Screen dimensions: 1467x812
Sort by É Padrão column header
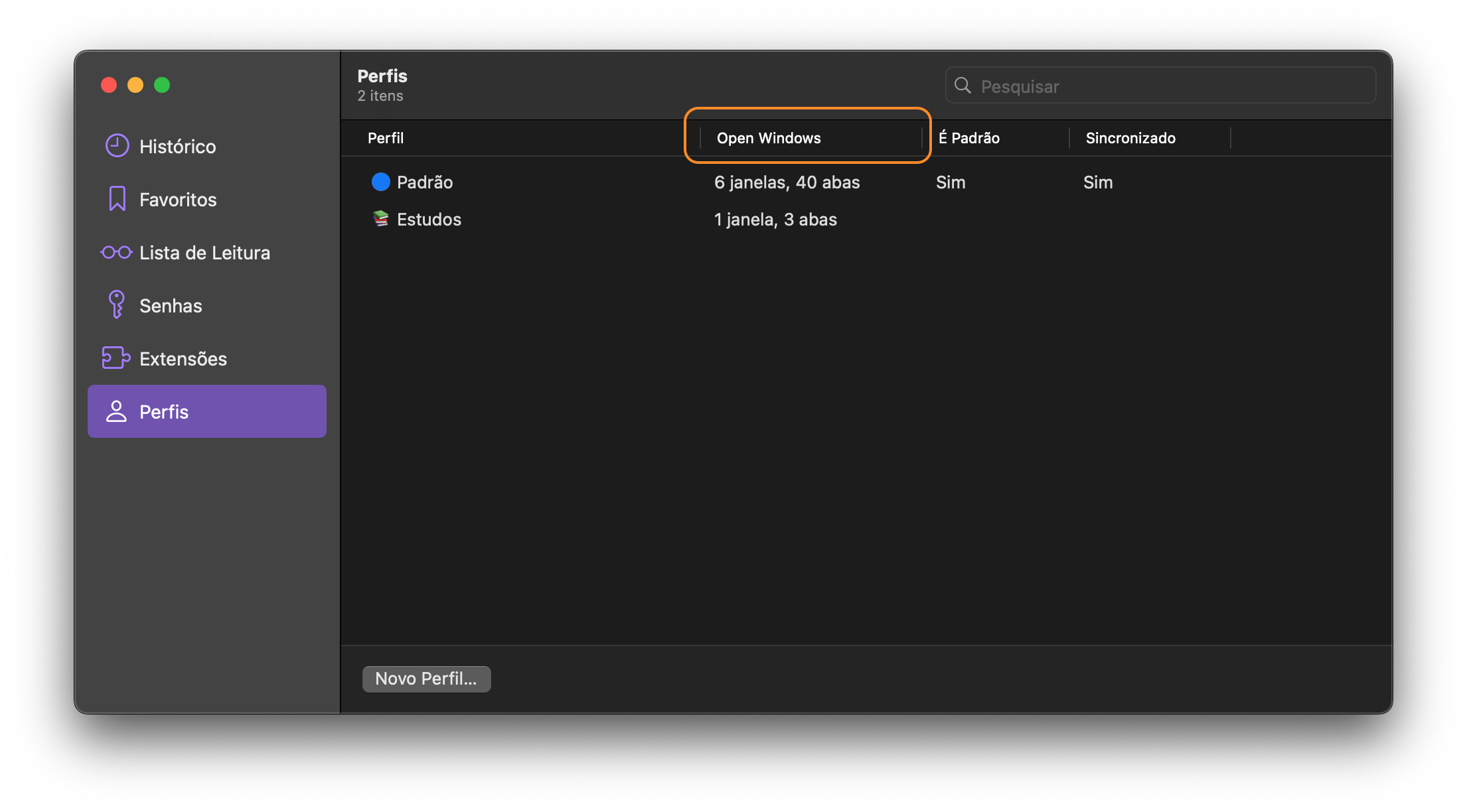click(969, 138)
